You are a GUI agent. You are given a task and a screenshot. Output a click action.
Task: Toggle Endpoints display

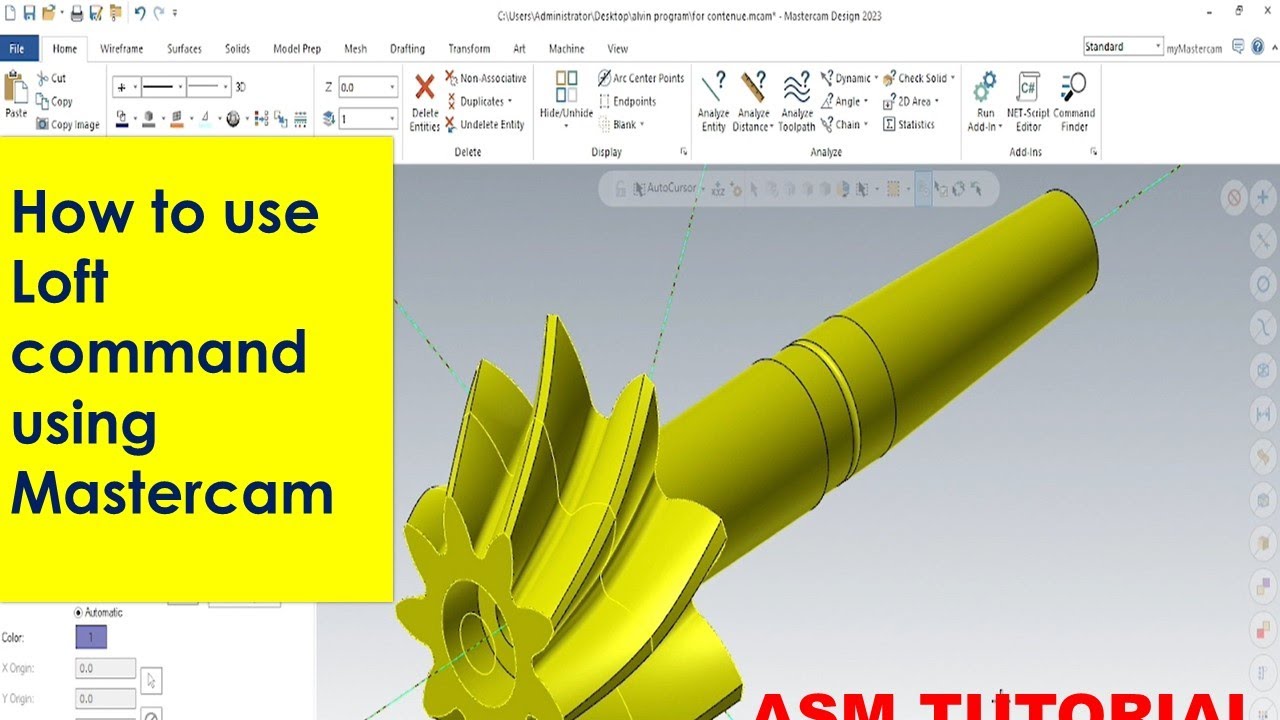point(627,101)
